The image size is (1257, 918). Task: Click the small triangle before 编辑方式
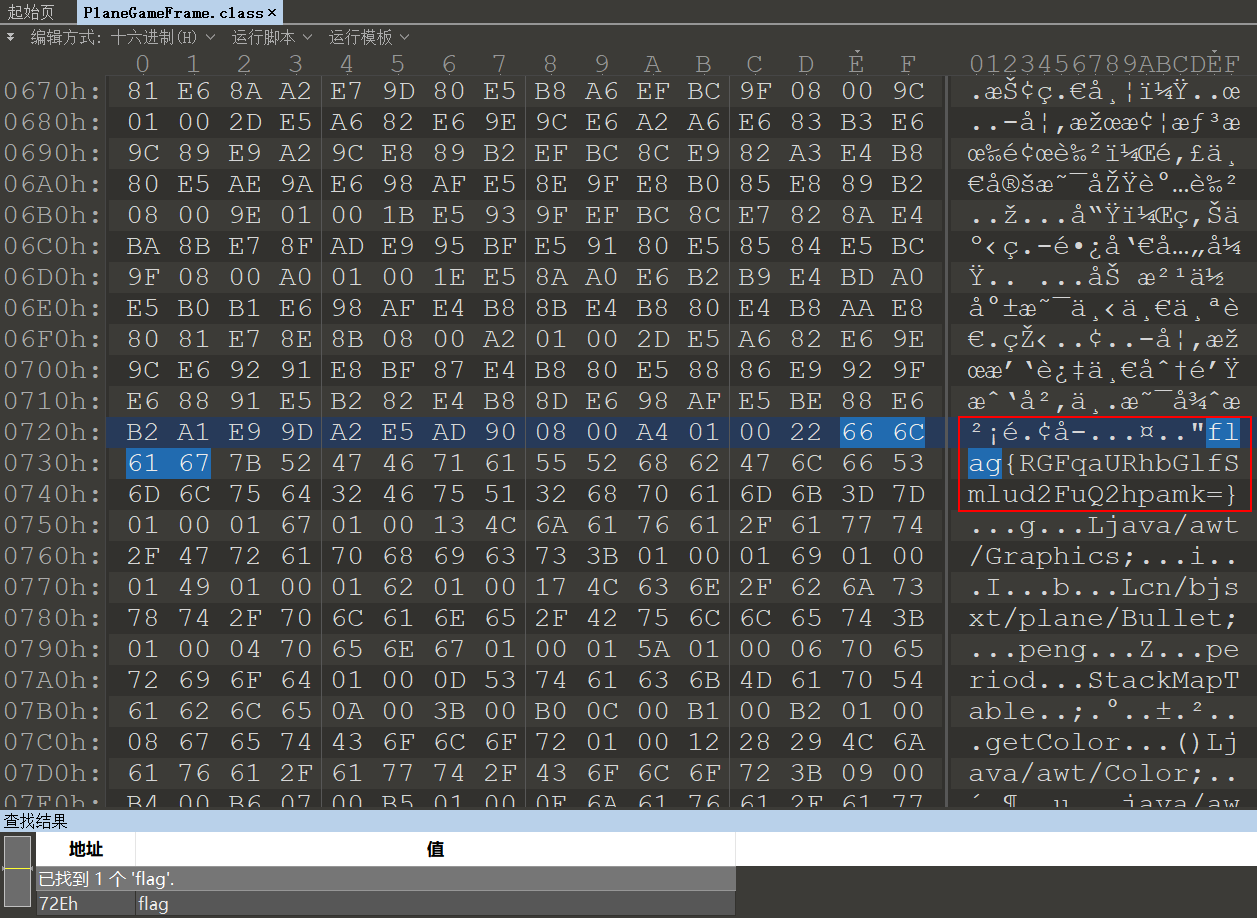coord(11,36)
